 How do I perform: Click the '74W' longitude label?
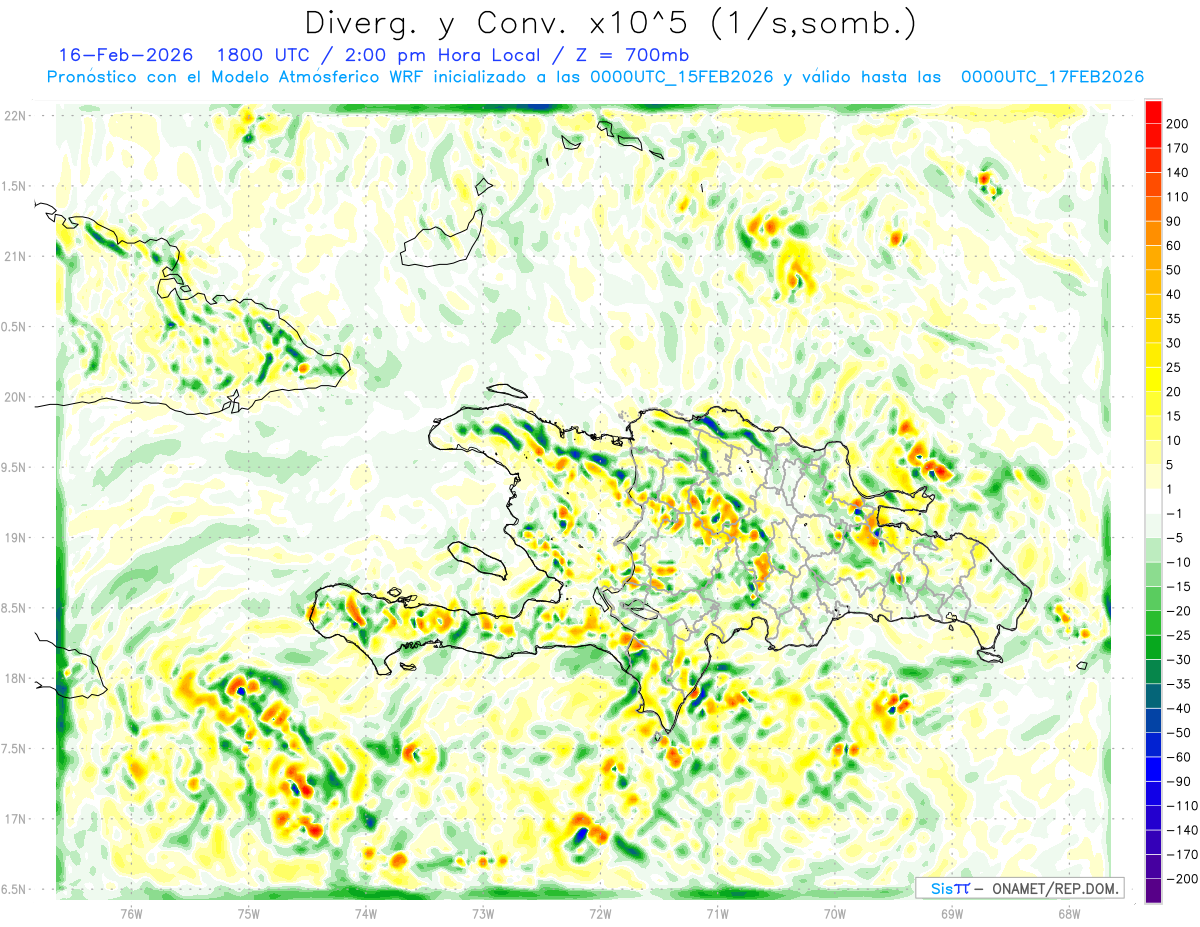[x=366, y=913]
